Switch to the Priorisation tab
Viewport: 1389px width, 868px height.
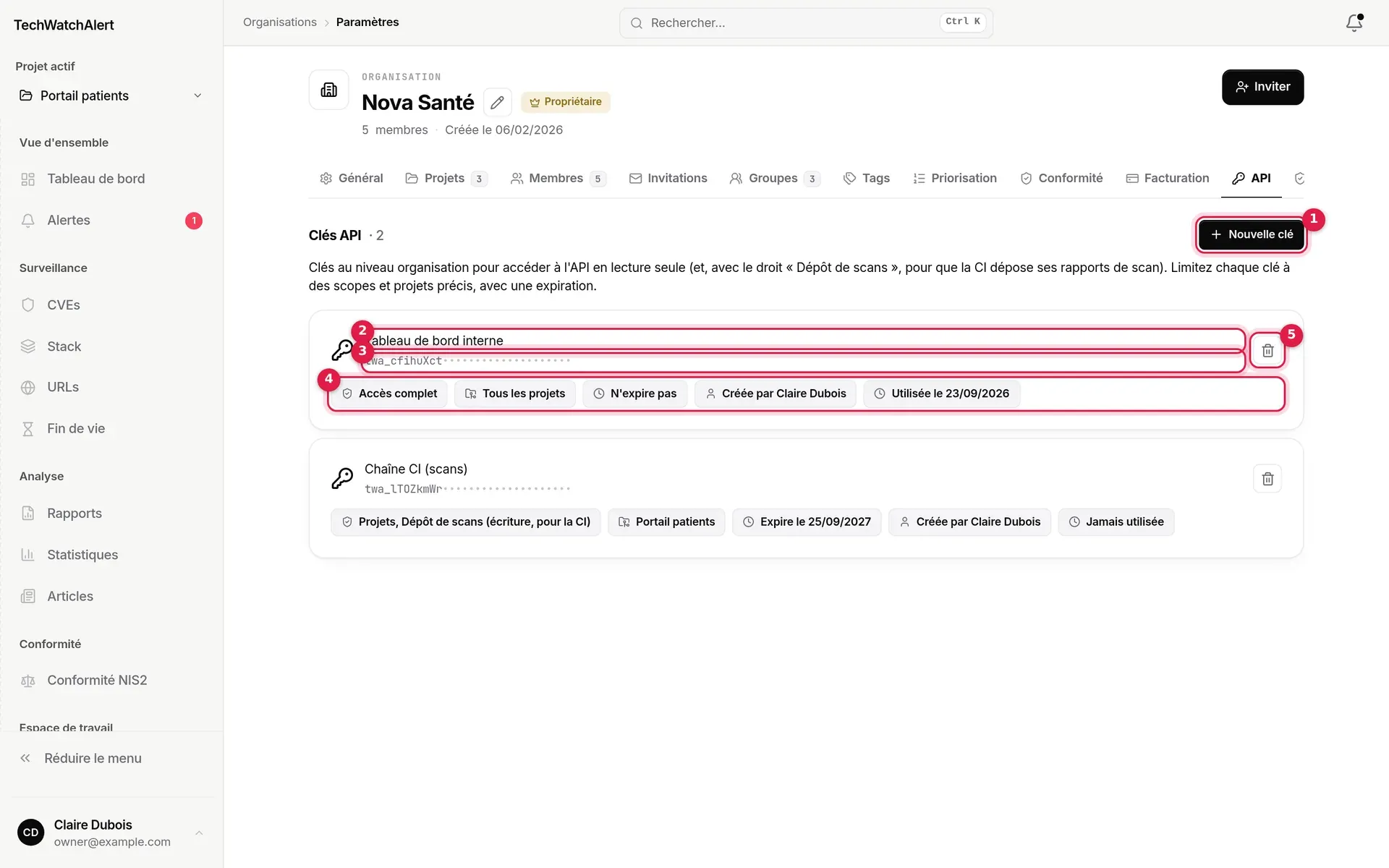pos(955,178)
